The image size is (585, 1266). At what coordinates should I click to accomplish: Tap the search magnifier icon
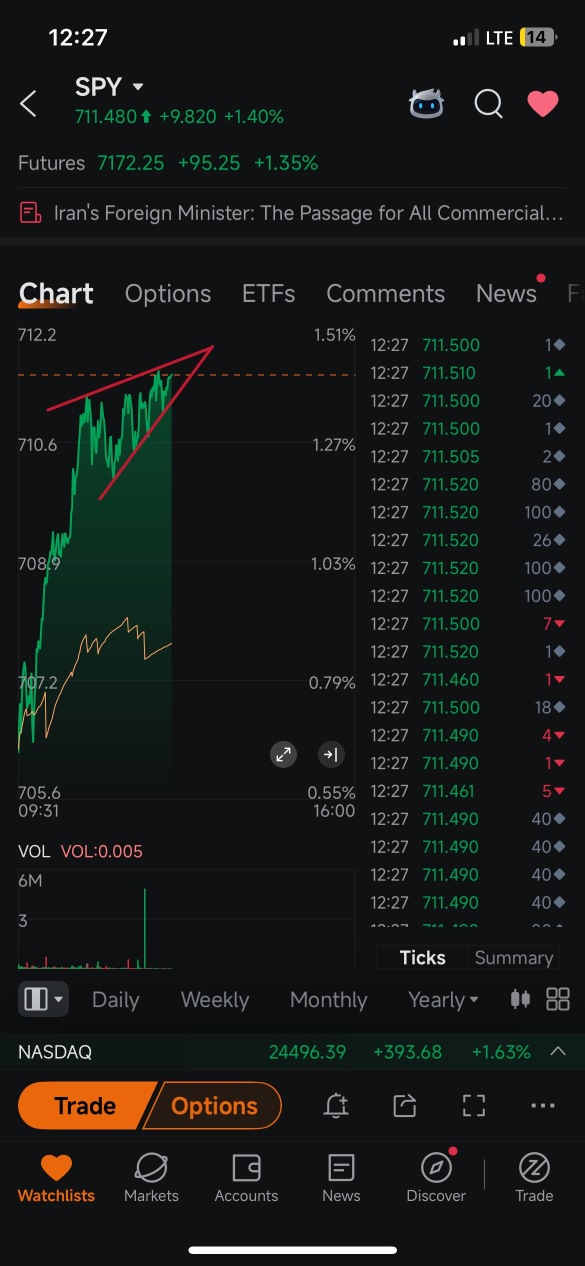[488, 103]
